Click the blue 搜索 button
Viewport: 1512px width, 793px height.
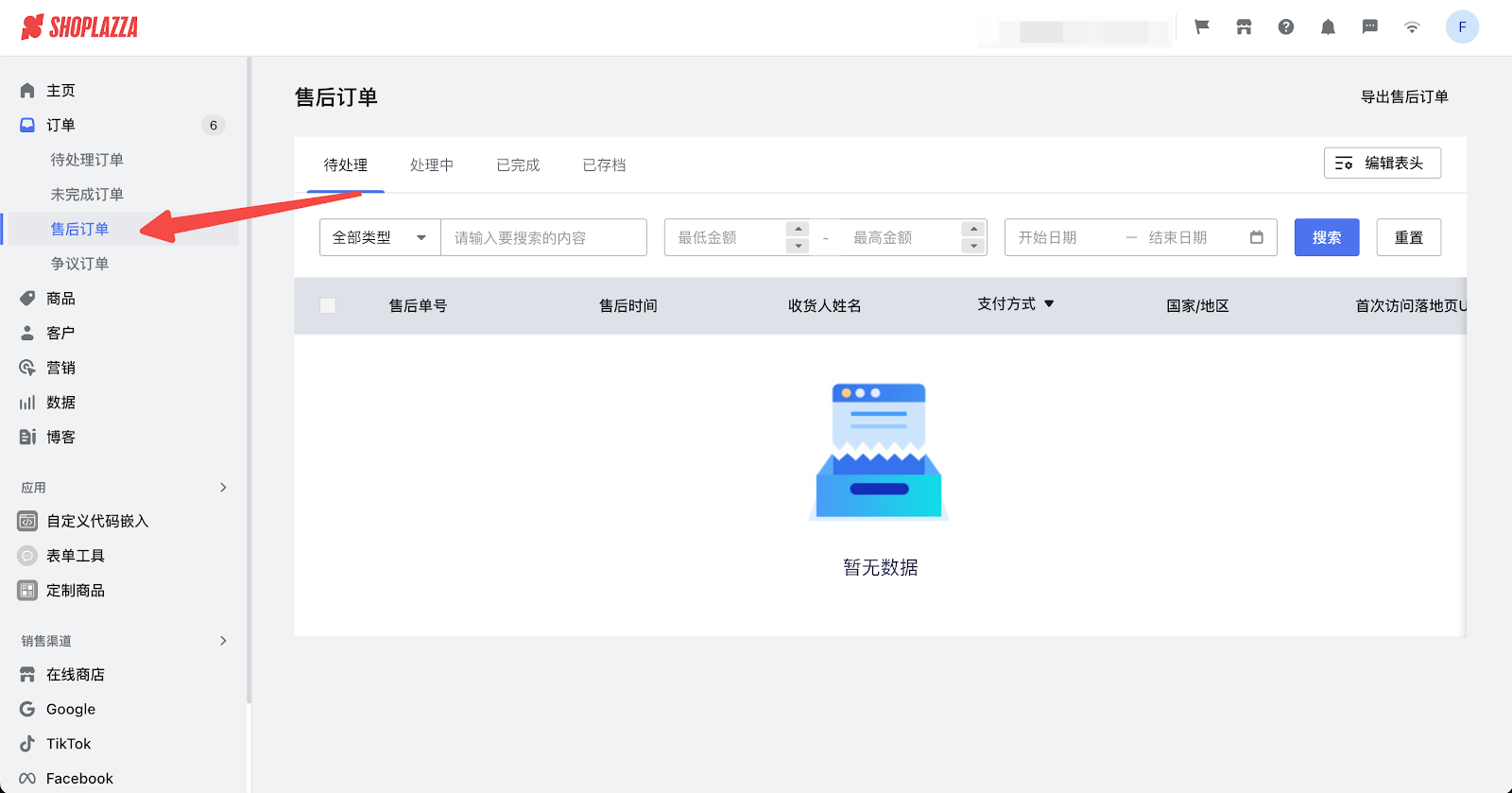click(1326, 237)
